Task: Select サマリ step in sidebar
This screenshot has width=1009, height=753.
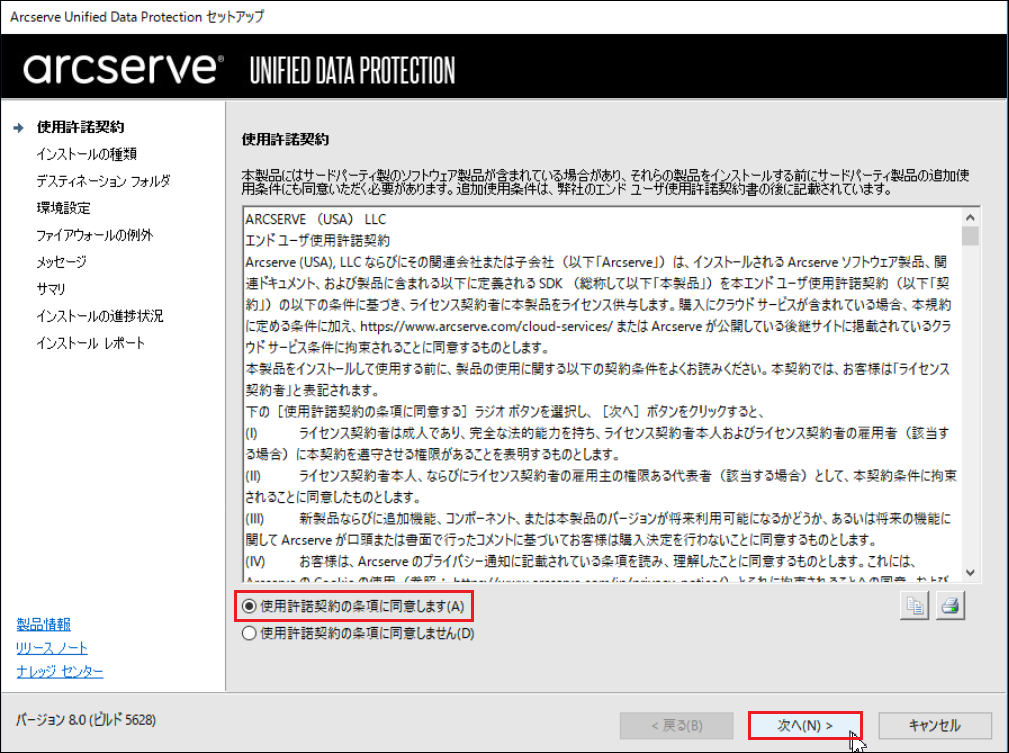Action: 51,289
